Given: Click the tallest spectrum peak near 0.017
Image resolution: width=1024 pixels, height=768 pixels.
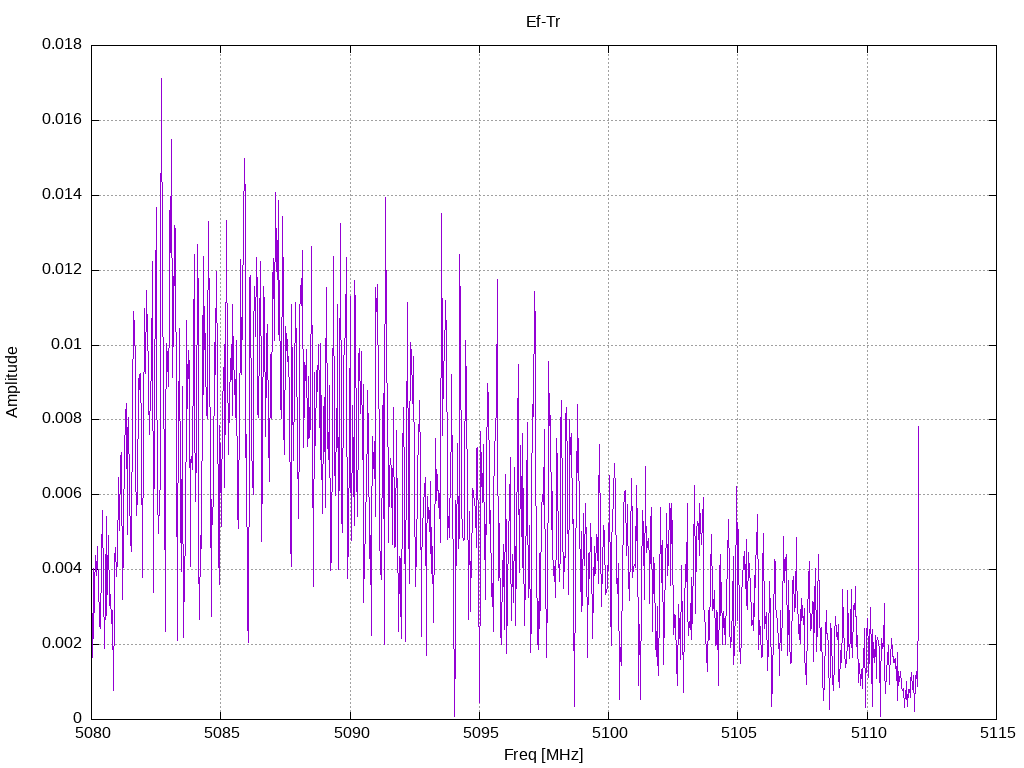Looking at the screenshot, I should [x=161, y=79].
